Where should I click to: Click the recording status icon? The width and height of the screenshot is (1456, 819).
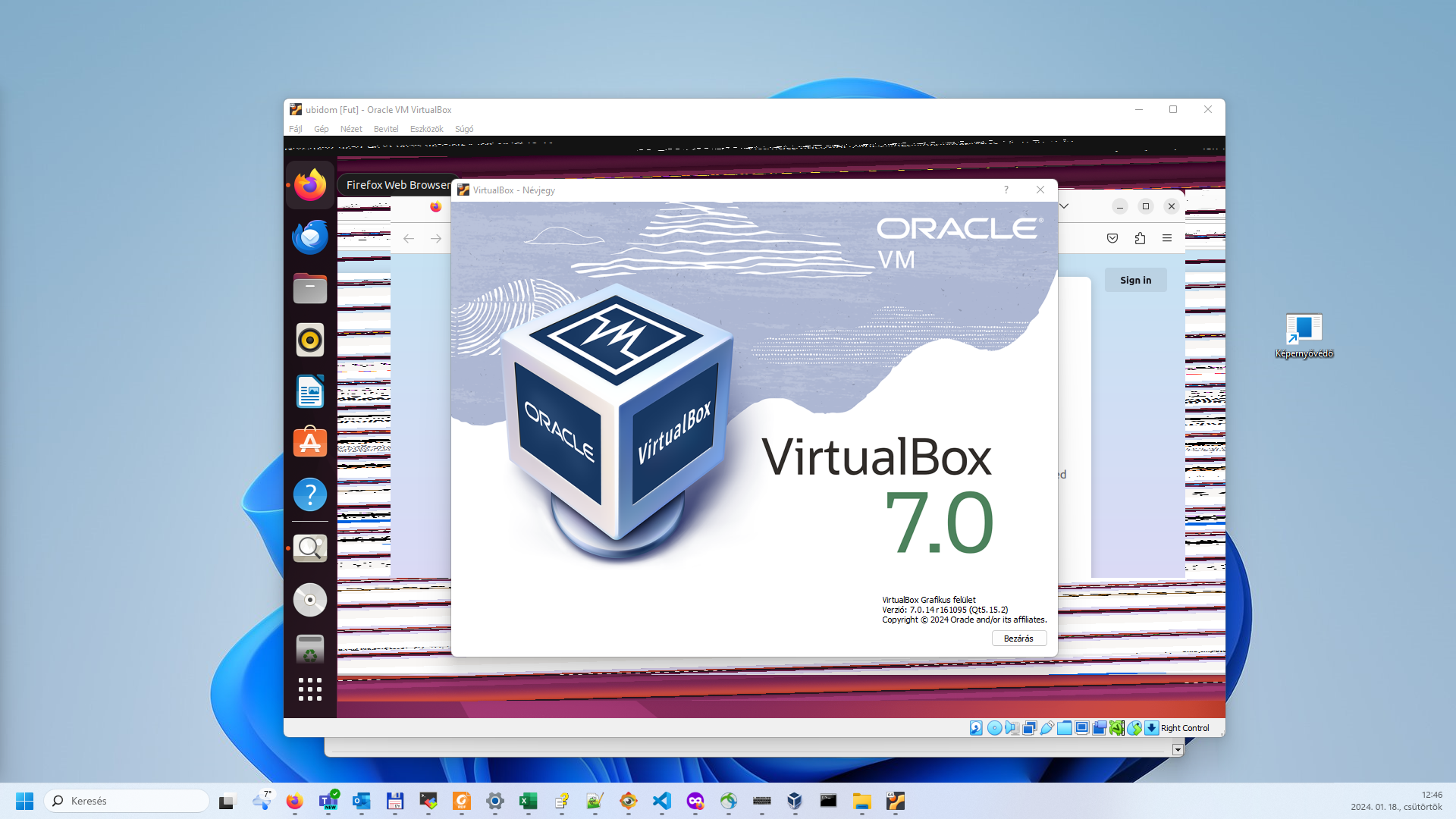(1099, 728)
